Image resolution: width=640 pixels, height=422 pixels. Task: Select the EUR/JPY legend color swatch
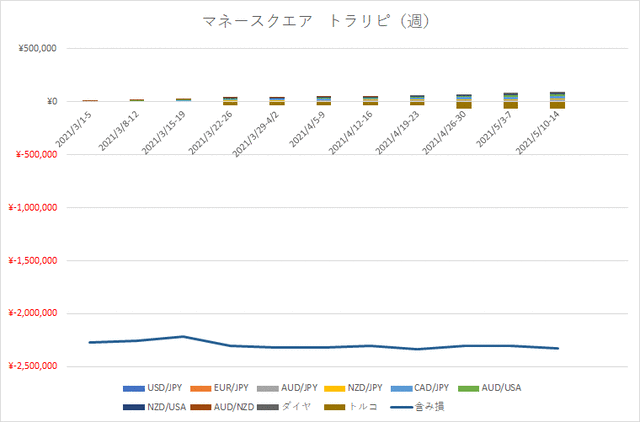(200, 389)
